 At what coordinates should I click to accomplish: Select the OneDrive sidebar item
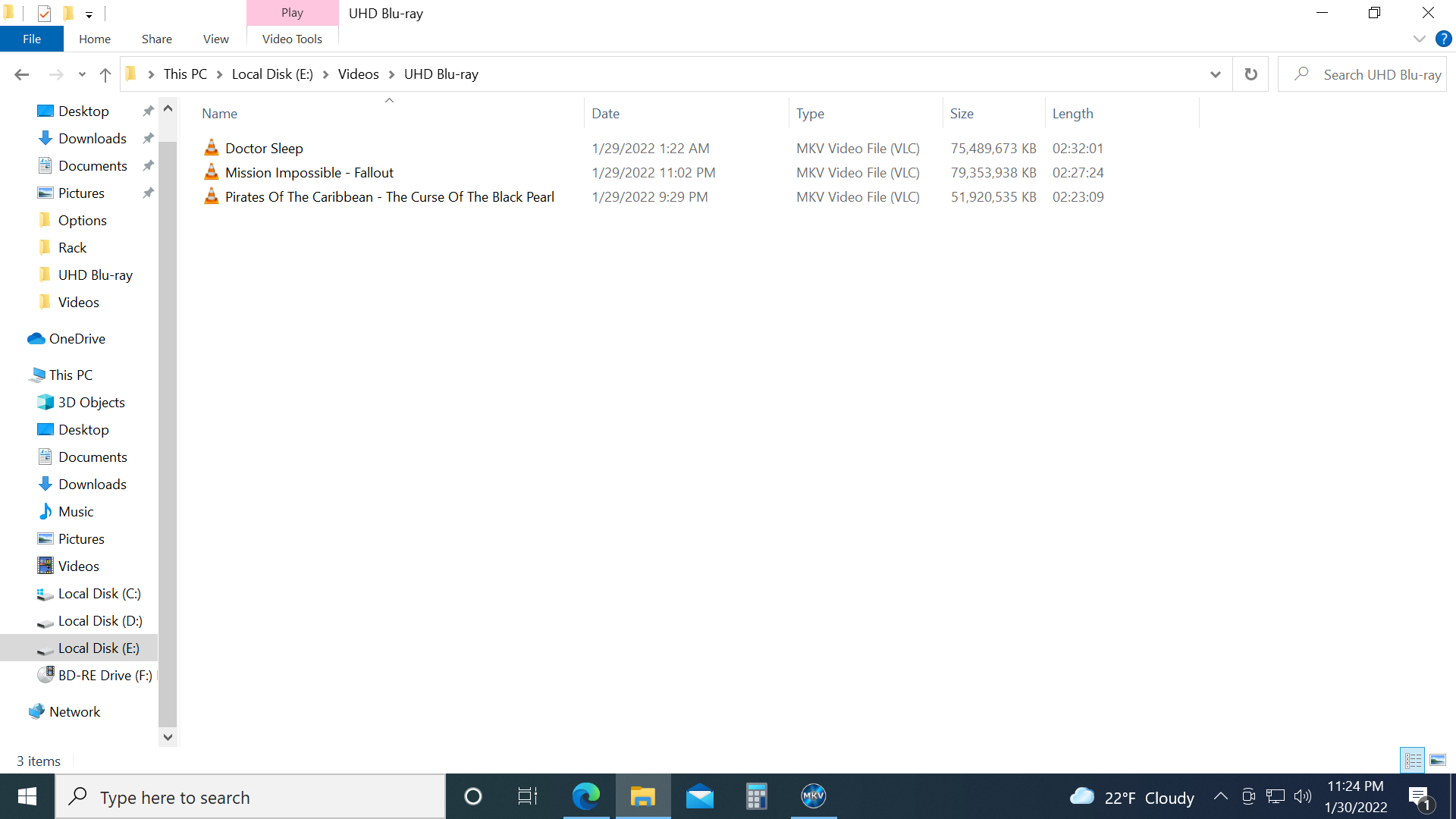76,338
